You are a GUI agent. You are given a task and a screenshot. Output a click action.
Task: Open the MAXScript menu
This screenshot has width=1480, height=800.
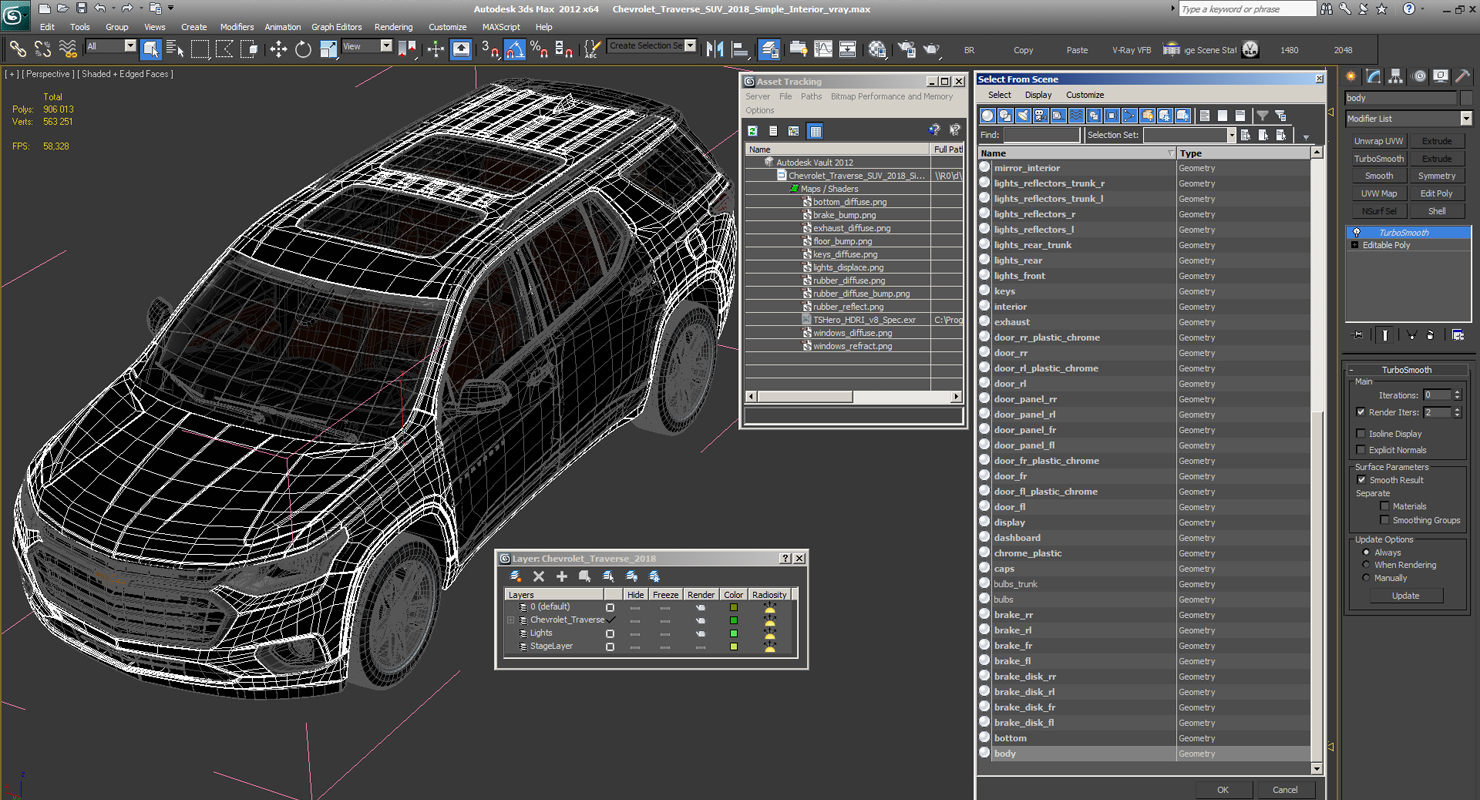tap(501, 27)
